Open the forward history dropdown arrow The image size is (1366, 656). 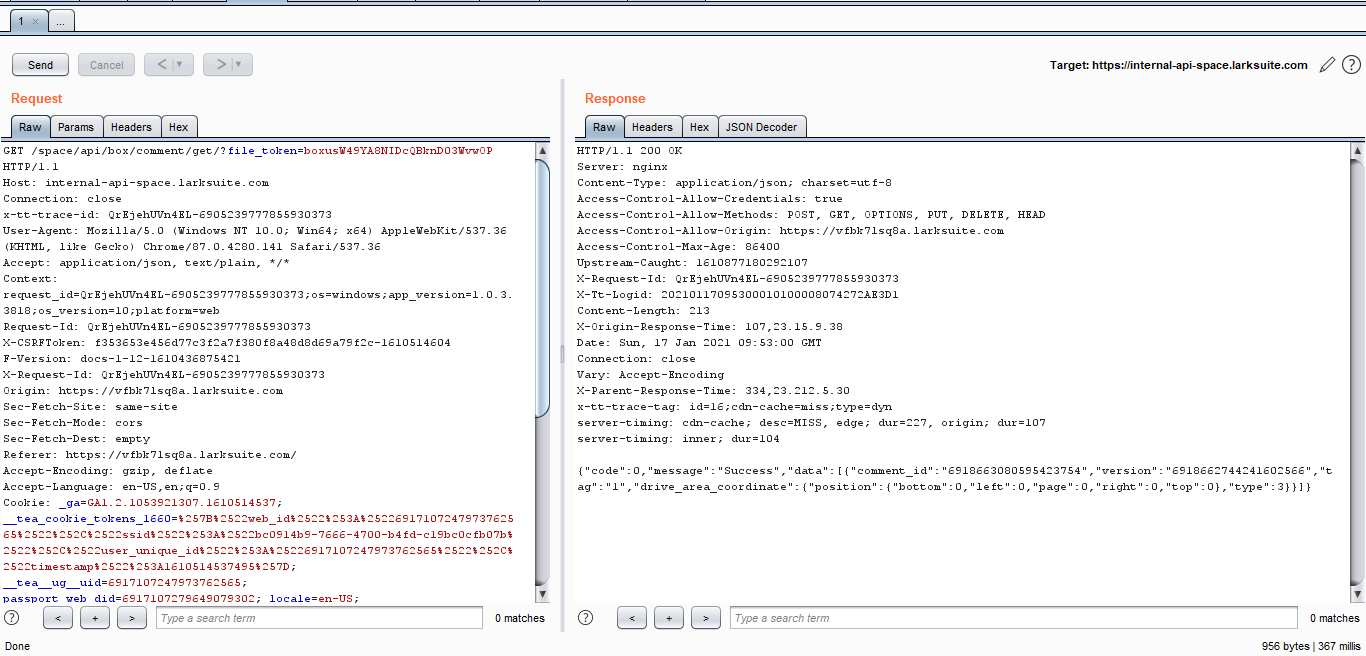(x=239, y=65)
